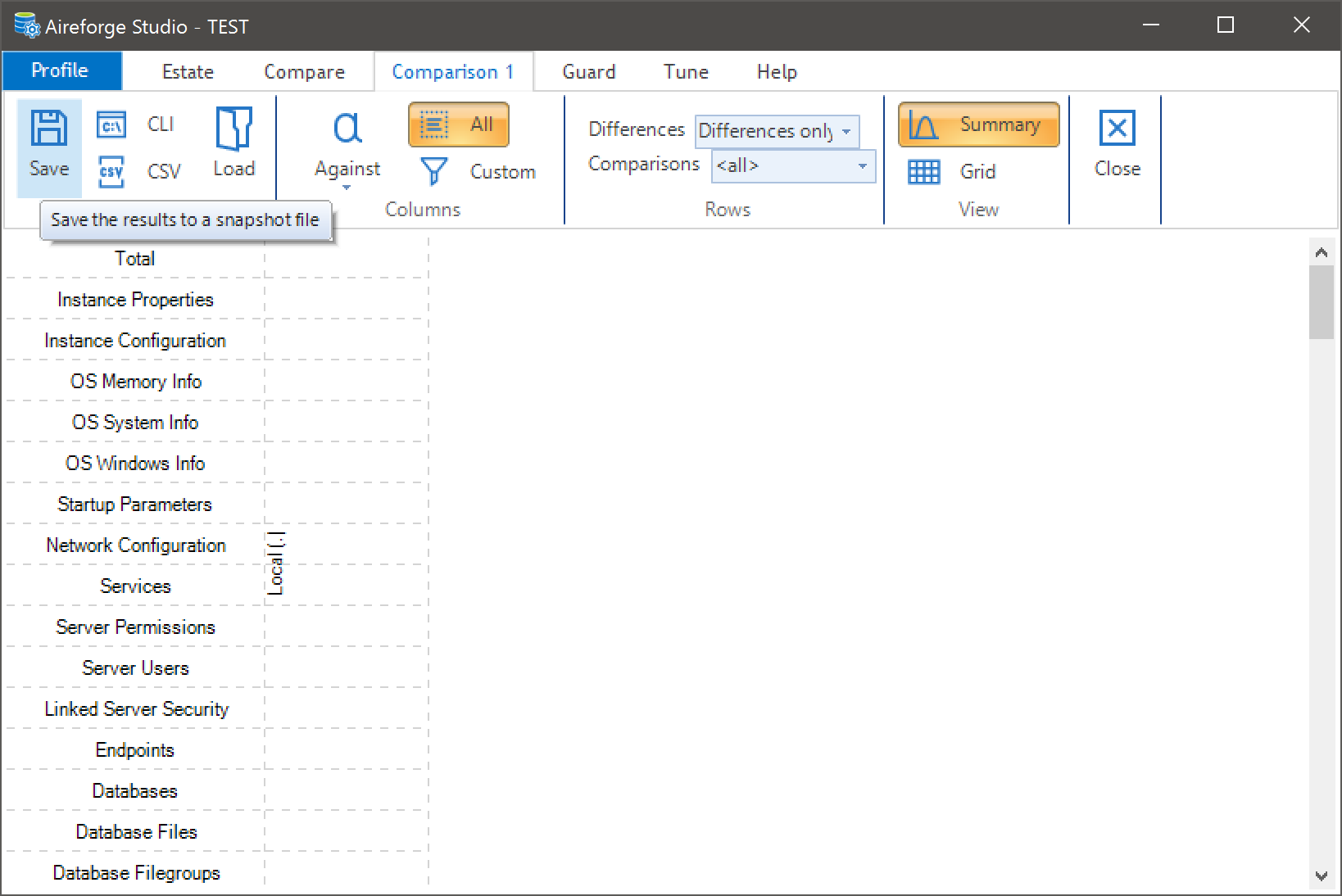This screenshot has height=896, width=1342.
Task: Click the CSV export file icon
Action: [111, 171]
